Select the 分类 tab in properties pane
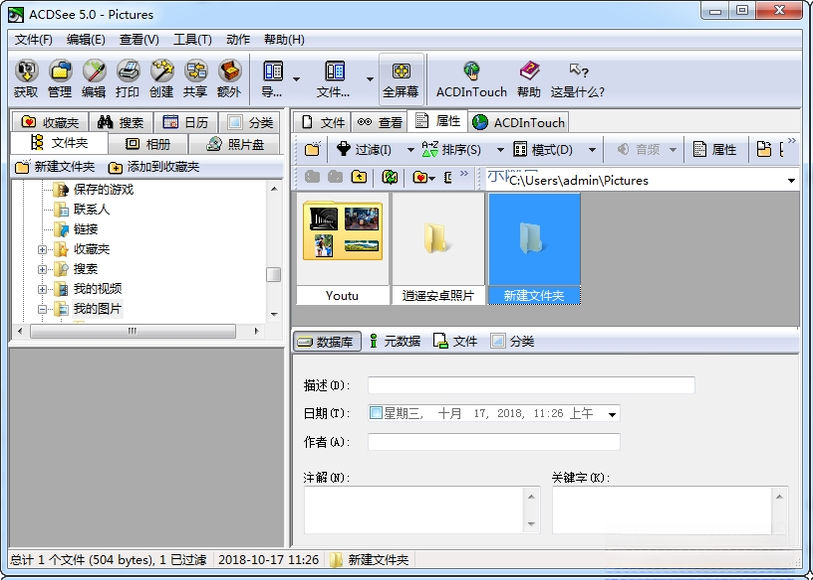 pos(512,341)
